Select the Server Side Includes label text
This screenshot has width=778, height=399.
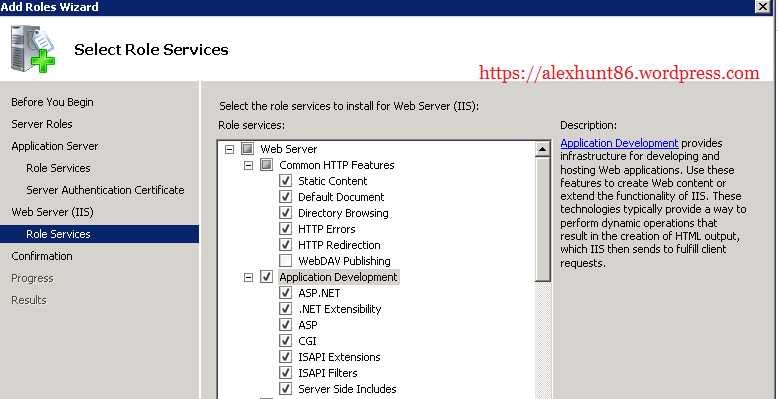(347, 389)
